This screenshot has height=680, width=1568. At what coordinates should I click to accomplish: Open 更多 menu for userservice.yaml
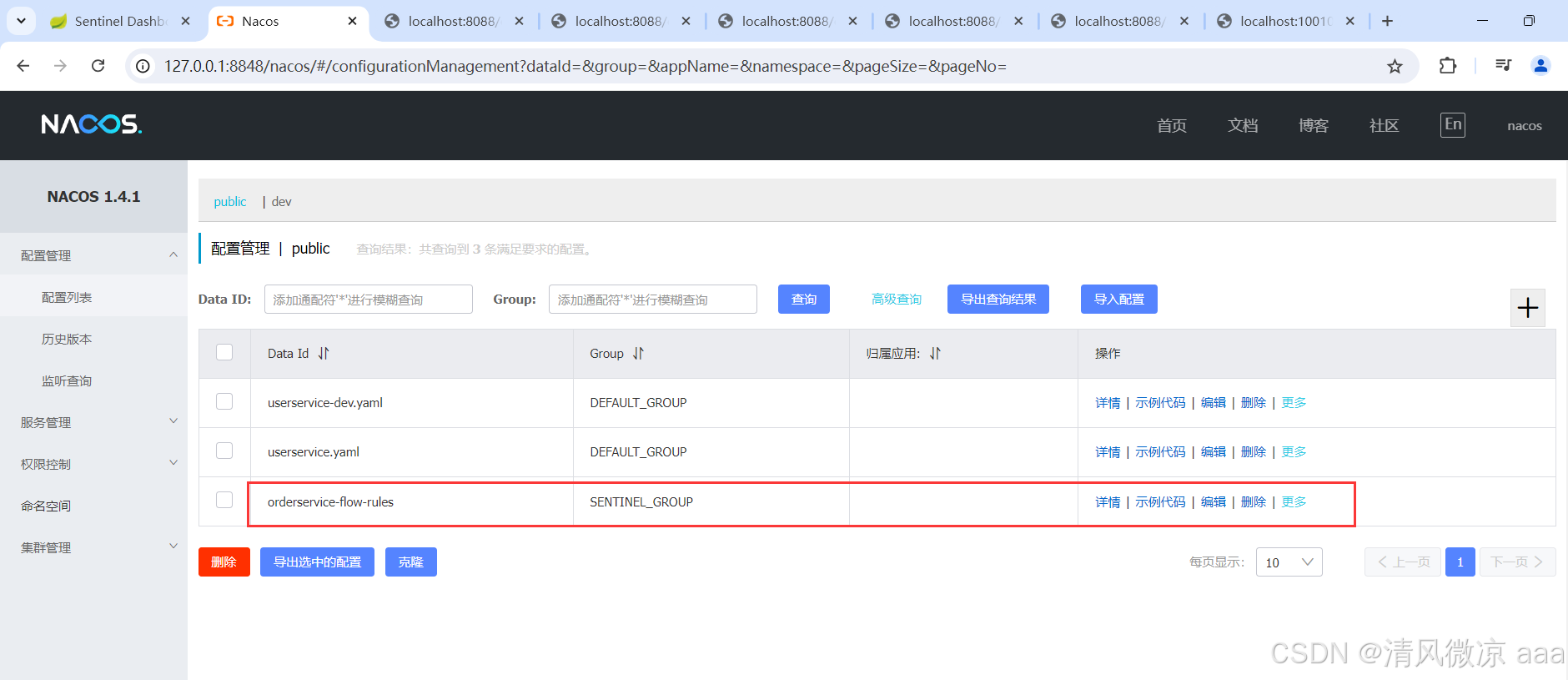1294,452
